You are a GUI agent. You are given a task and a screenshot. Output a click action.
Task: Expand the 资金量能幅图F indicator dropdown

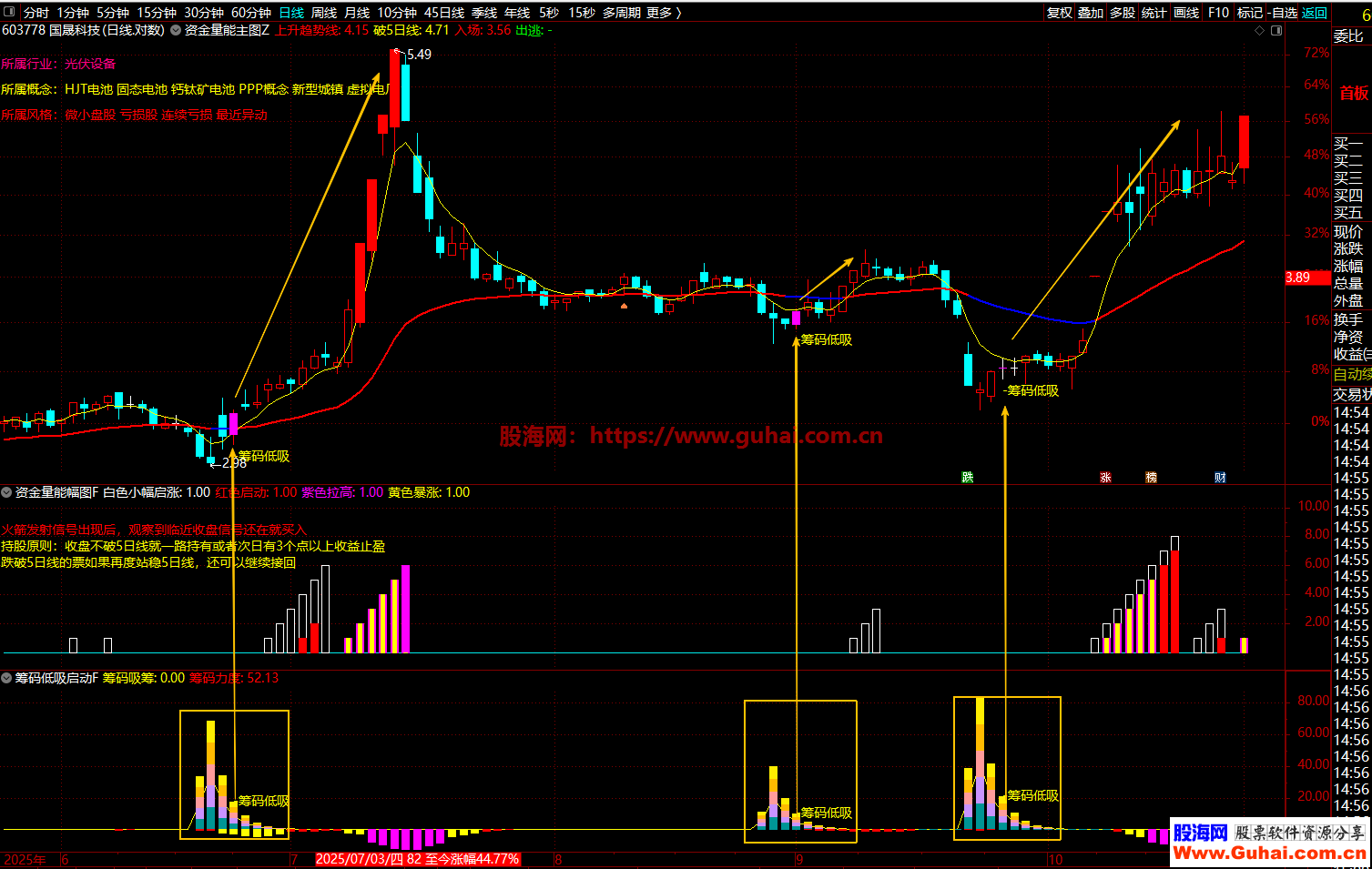[6, 492]
